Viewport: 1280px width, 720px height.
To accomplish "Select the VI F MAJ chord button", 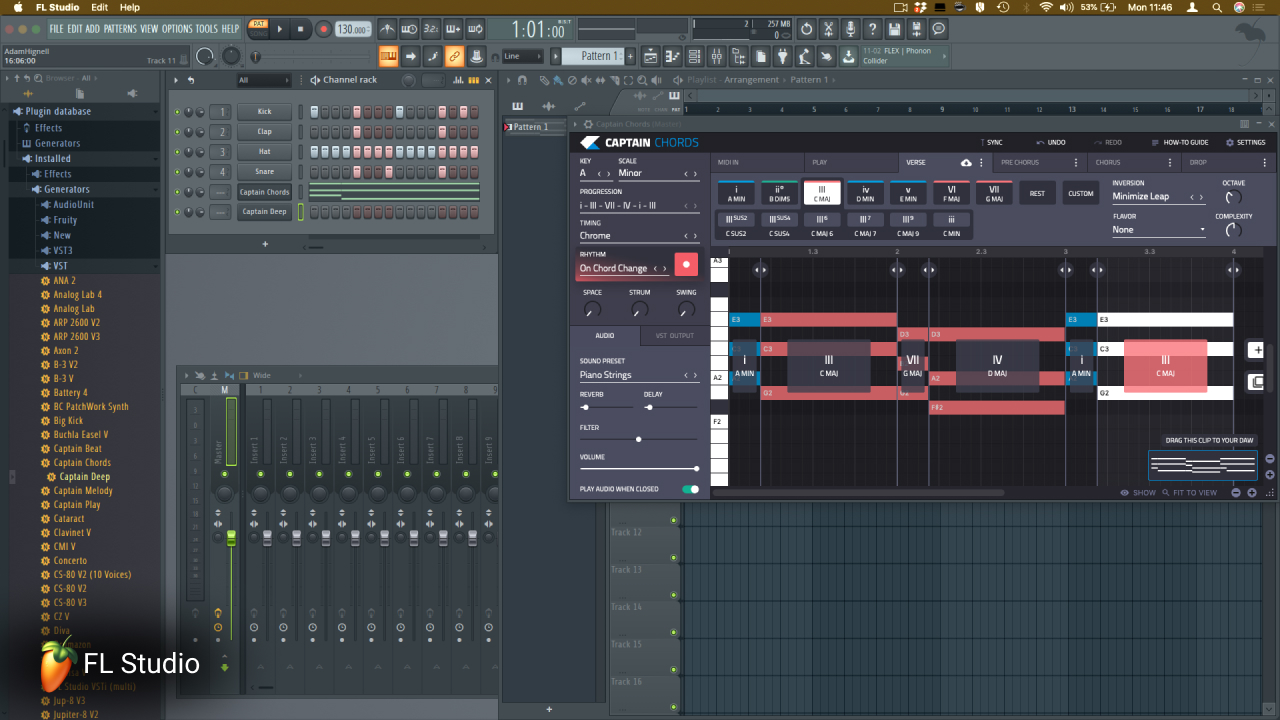I will pyautogui.click(x=951, y=193).
